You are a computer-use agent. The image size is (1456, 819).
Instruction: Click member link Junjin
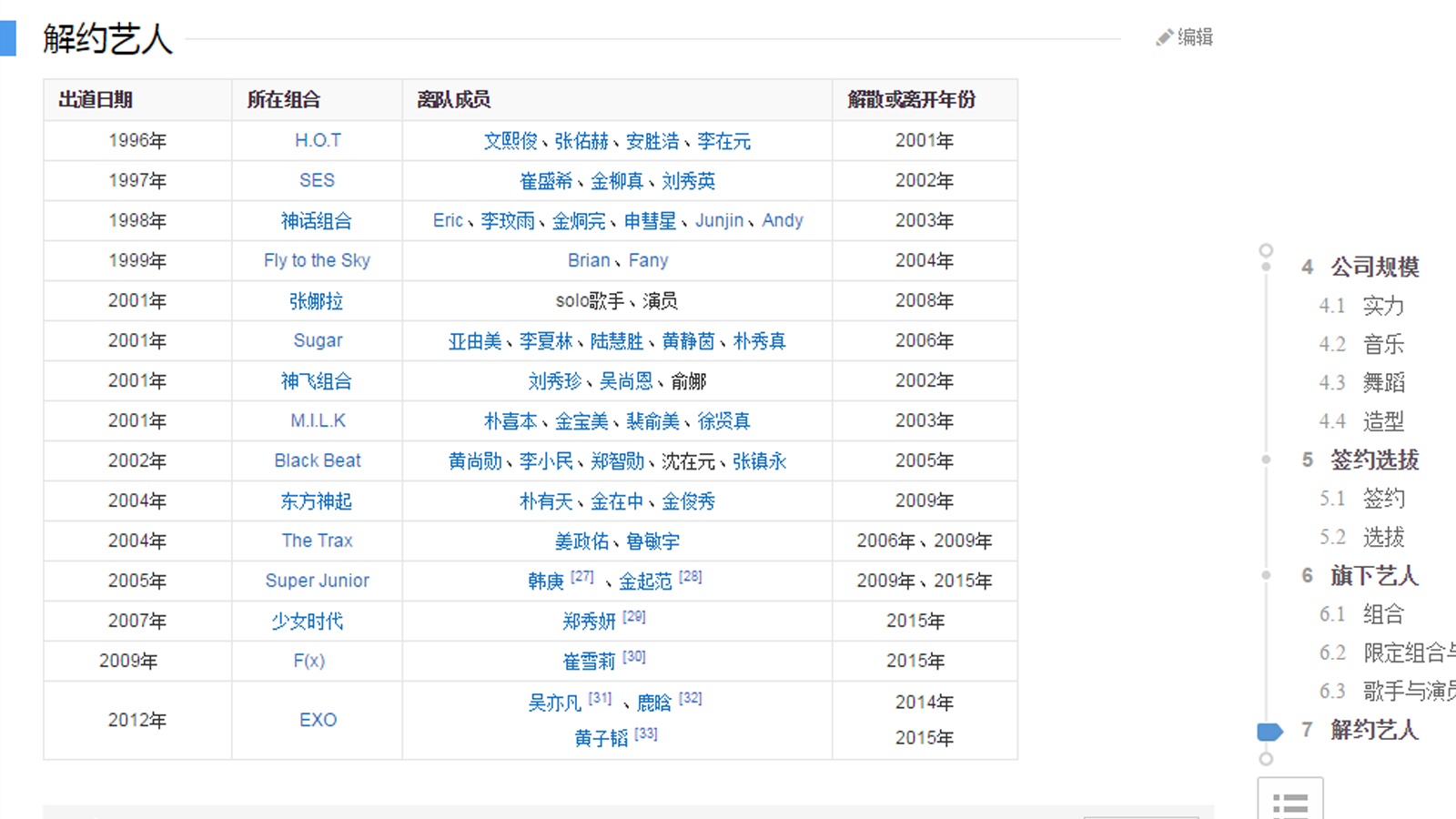pyautogui.click(x=720, y=221)
